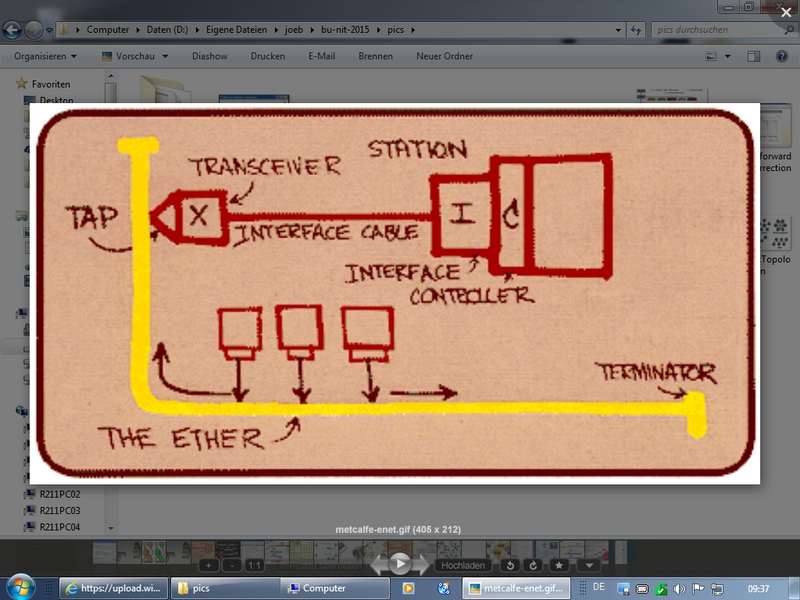Click pics breadcrumb segment

395,30
